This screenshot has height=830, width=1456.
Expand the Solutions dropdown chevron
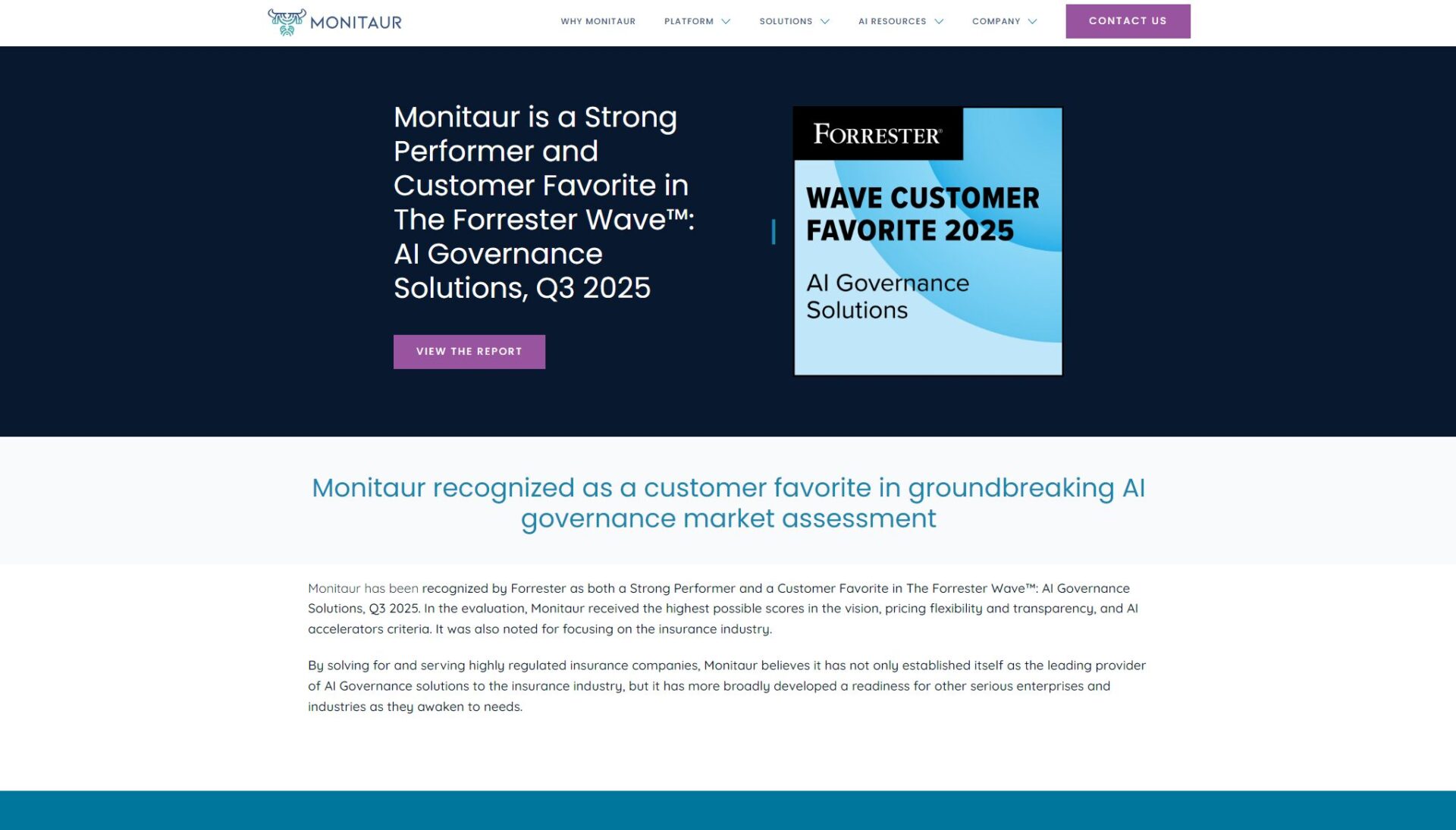tap(825, 21)
